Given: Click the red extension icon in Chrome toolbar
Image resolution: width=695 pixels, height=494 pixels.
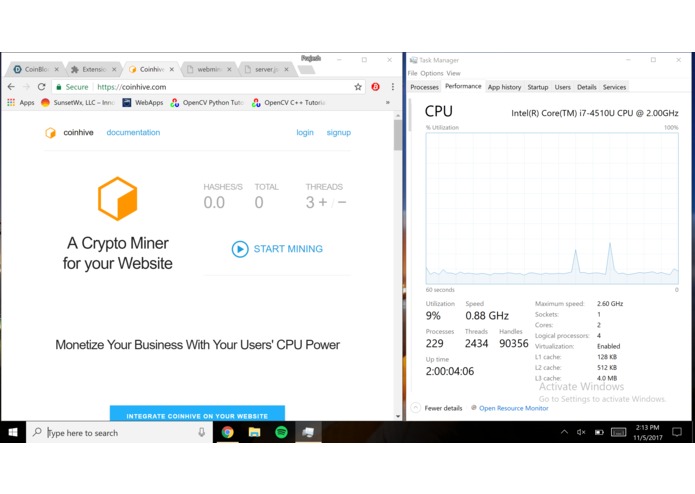Looking at the screenshot, I should (375, 87).
